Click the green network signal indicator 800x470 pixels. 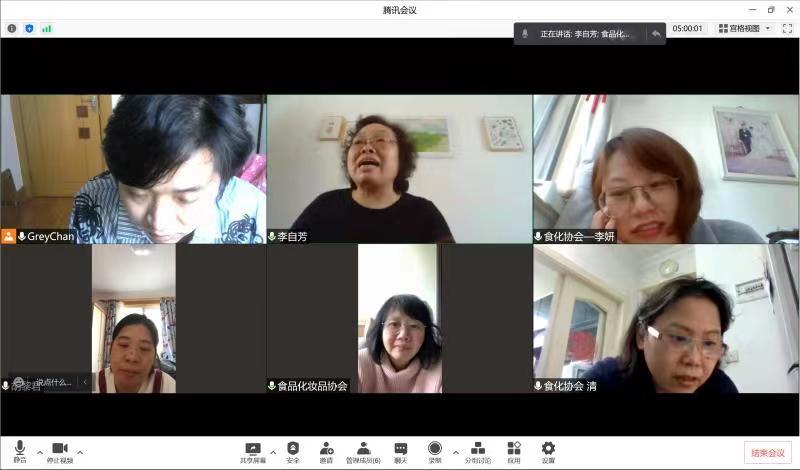click(46, 29)
